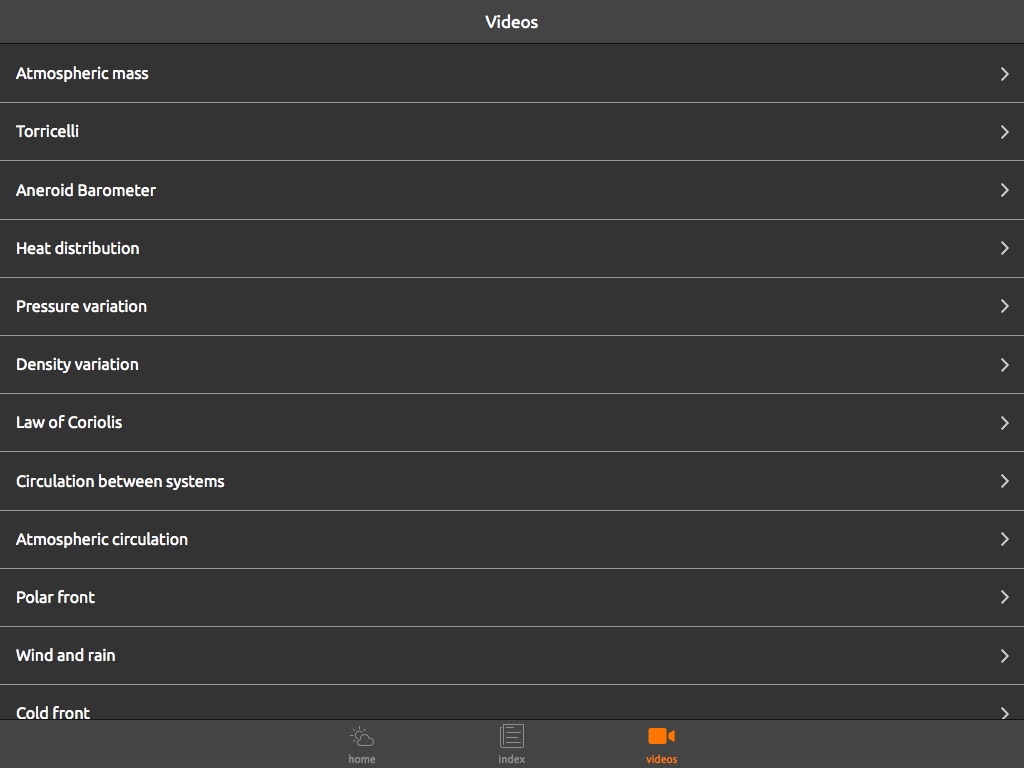This screenshot has height=768, width=1024.
Task: Play the Polar front video entry
Action: 56,597
